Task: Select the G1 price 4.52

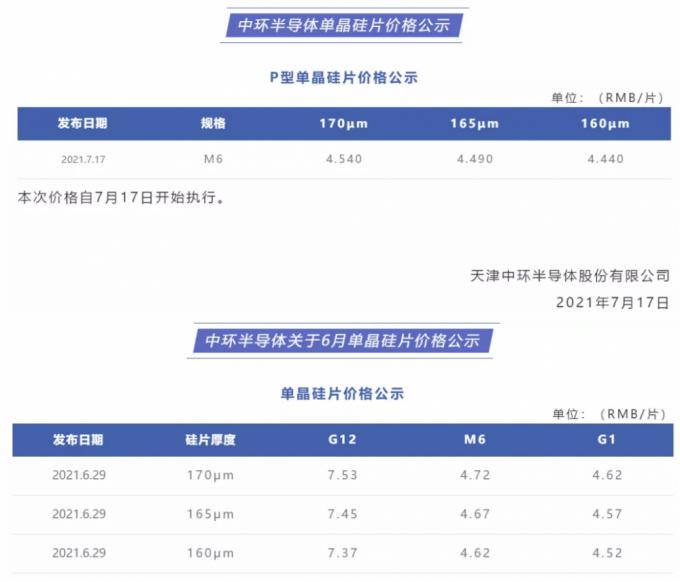Action: 608,553
